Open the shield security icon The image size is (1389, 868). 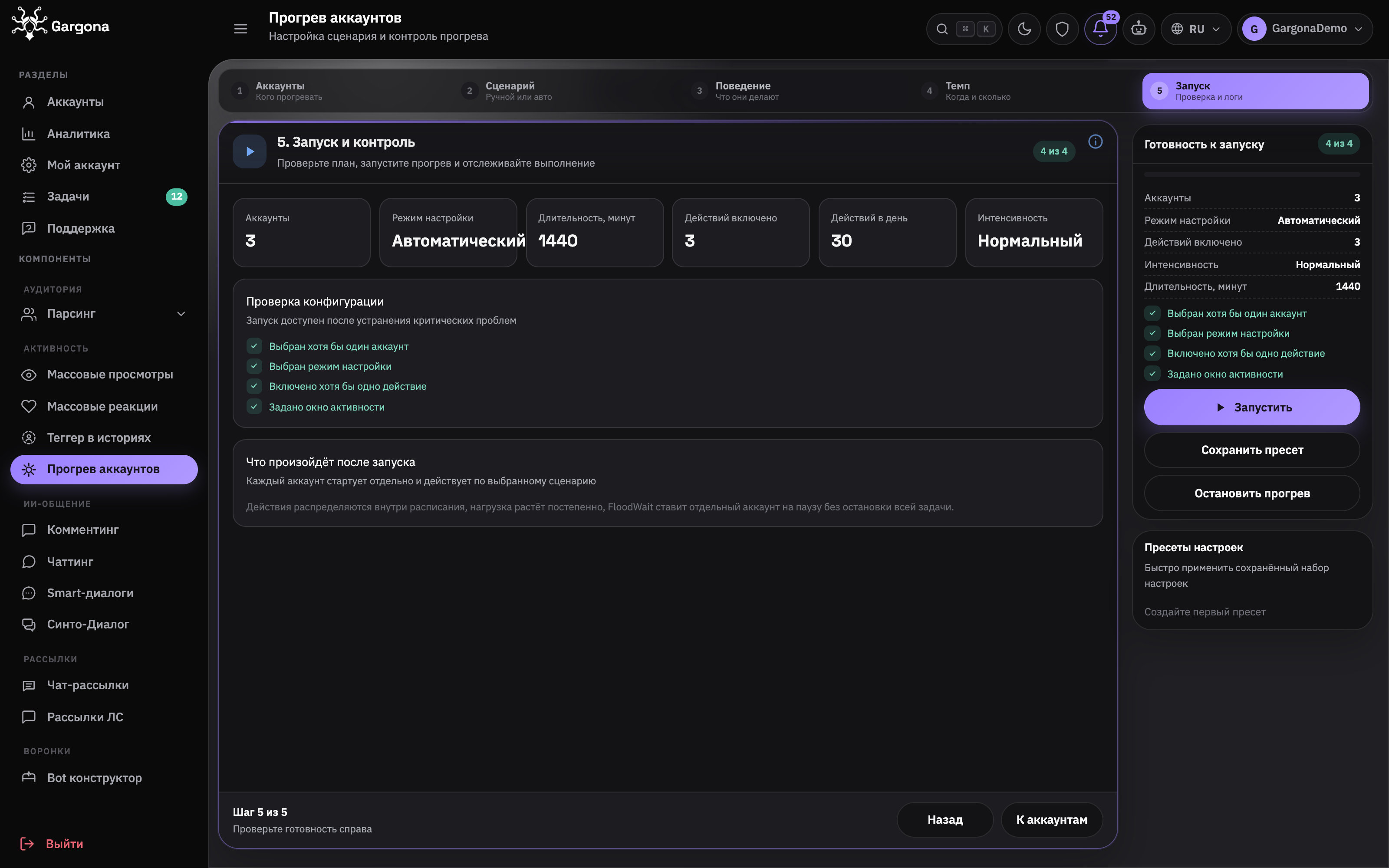(1062, 29)
